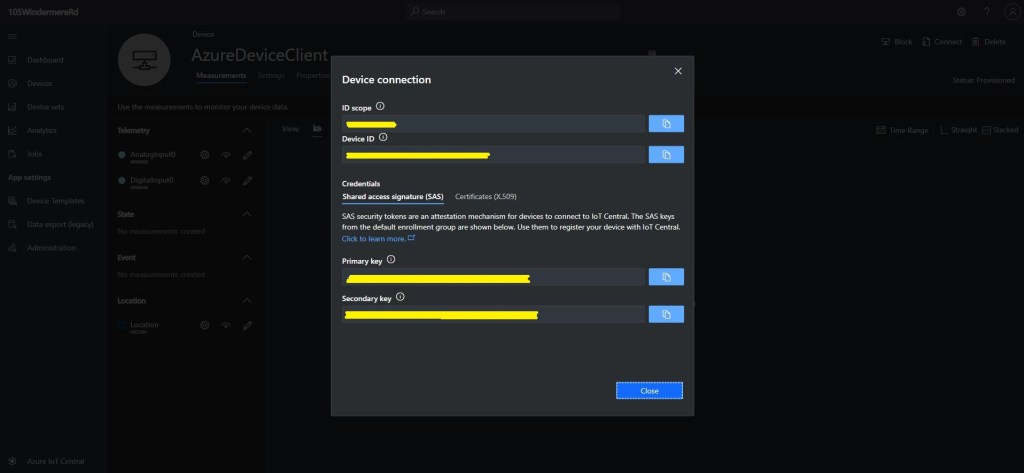Screen dimensions: 1024x473
Task: Toggle visibility of Location measurement
Action: 226,325
